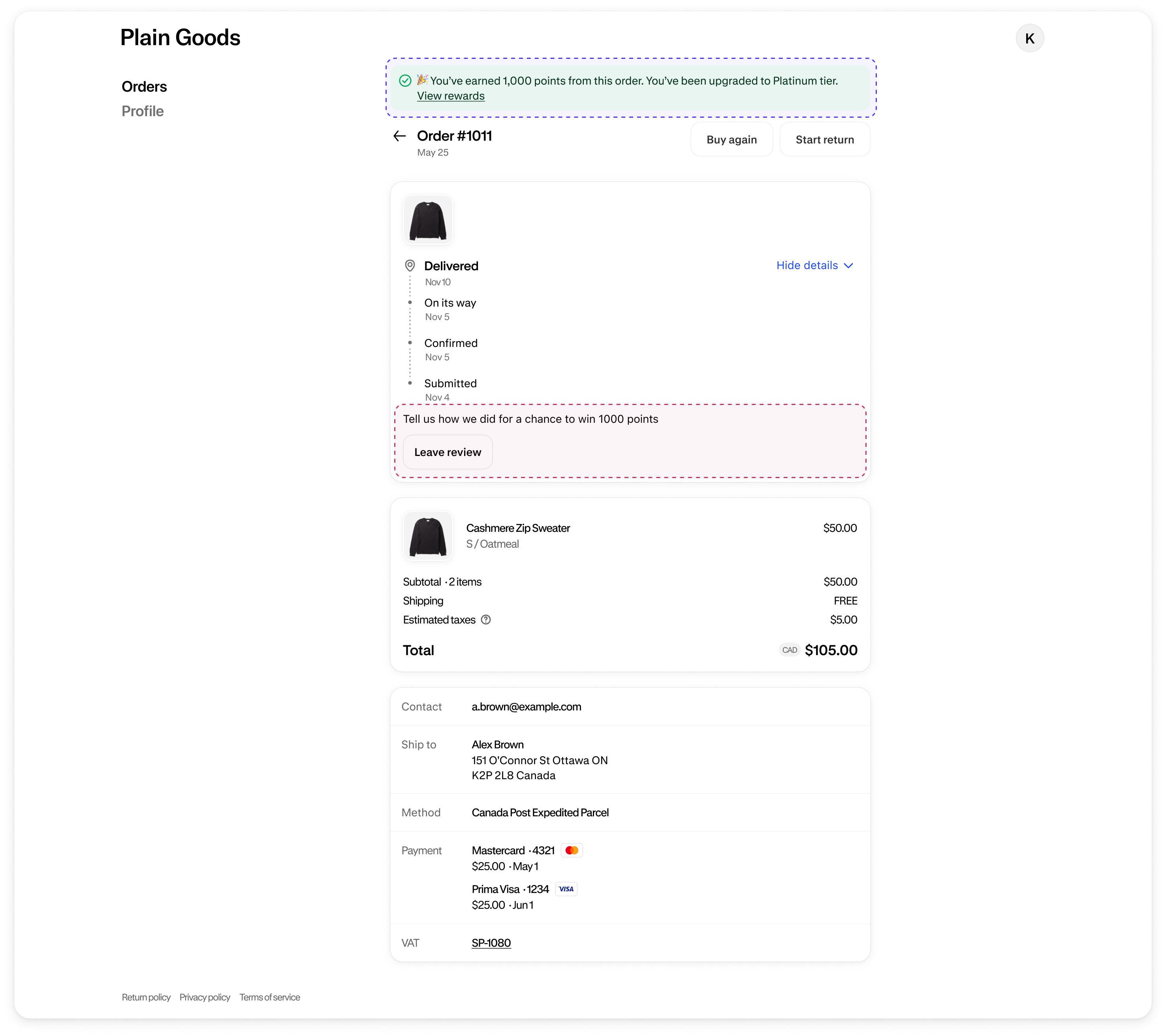Click the $25.00 · Jun 1 payment detail

(x=502, y=905)
